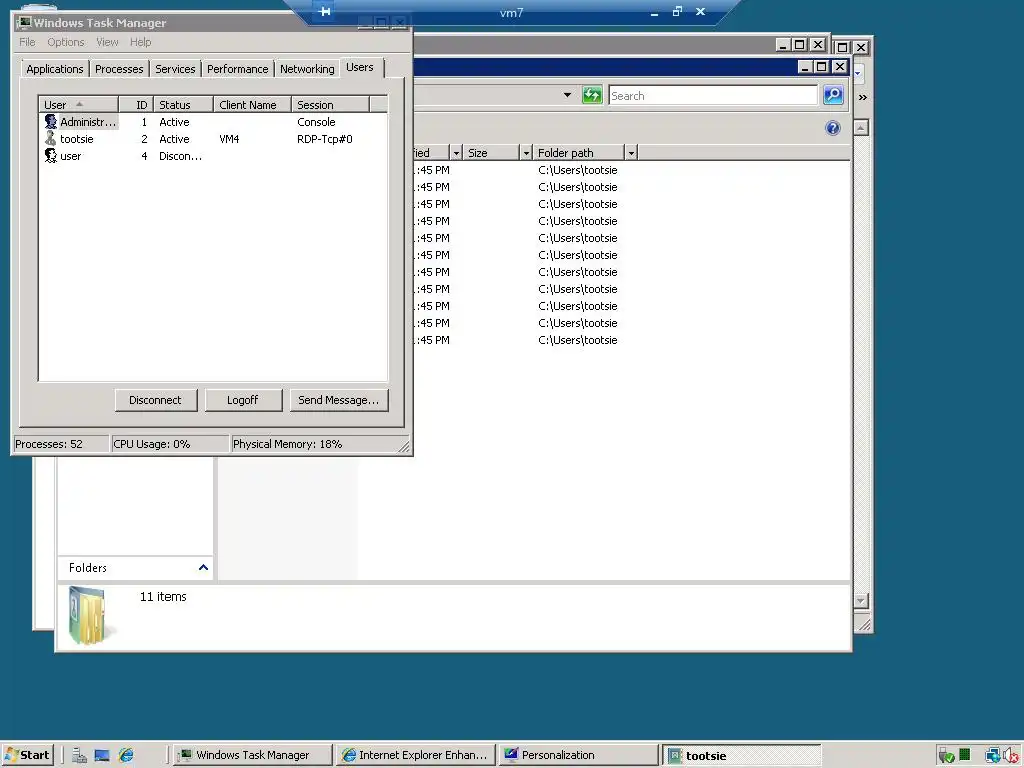Open the Folder path column dropdown arrow
This screenshot has width=1024, height=768.
click(631, 153)
